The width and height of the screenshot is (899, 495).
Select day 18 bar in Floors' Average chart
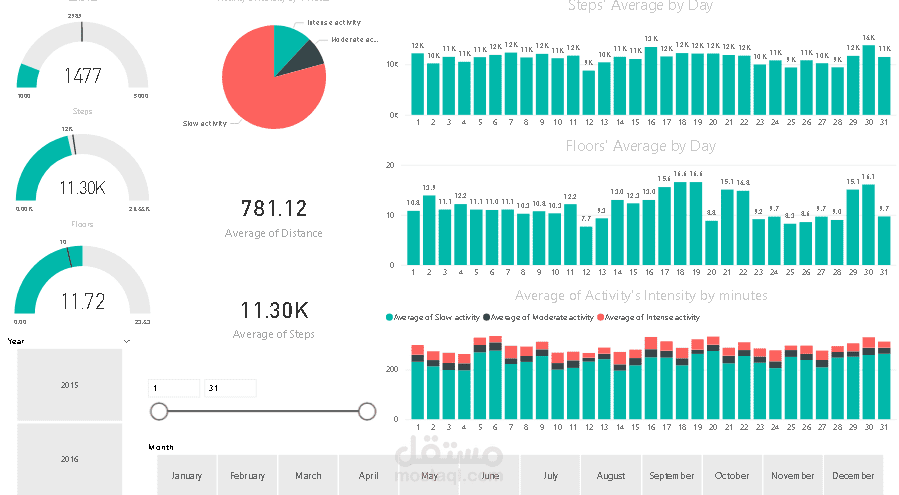point(680,224)
